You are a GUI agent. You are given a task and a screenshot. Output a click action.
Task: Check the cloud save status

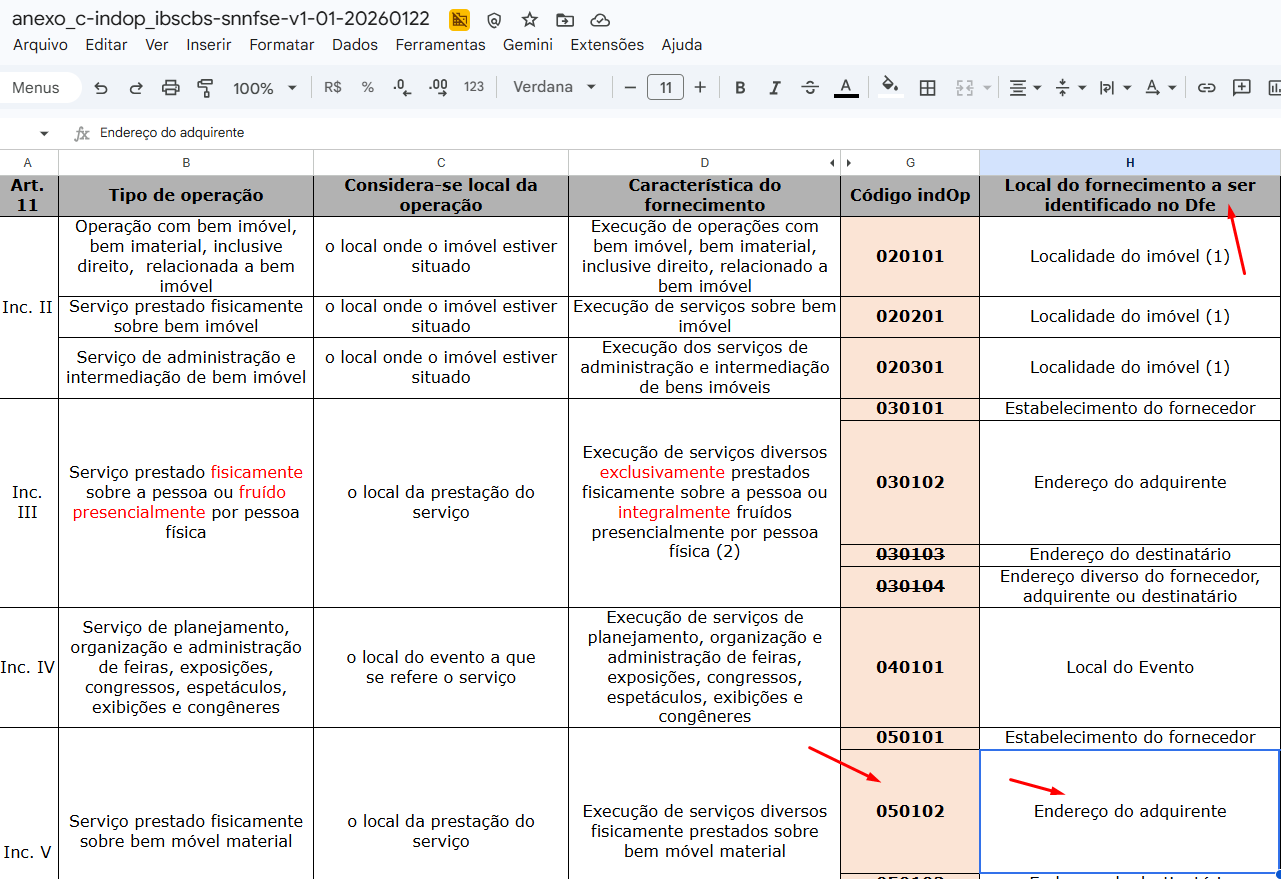pos(600,20)
